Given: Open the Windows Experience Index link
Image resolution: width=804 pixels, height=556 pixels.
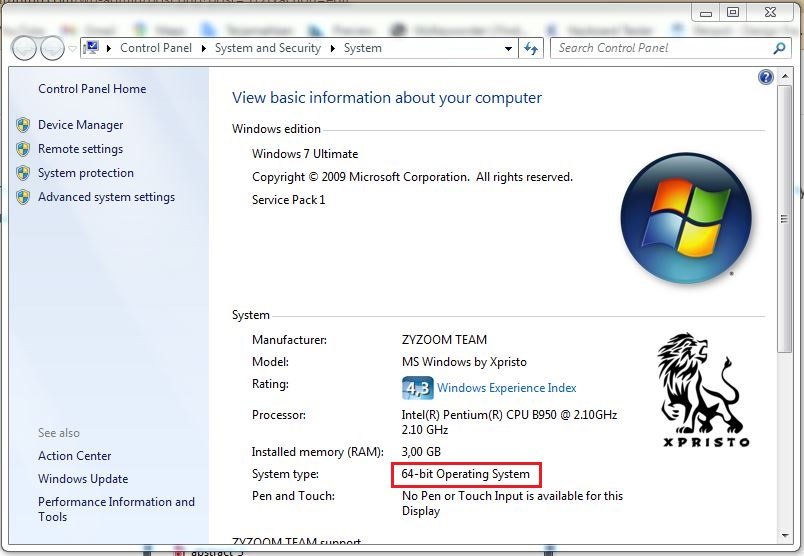Looking at the screenshot, I should coord(506,388).
